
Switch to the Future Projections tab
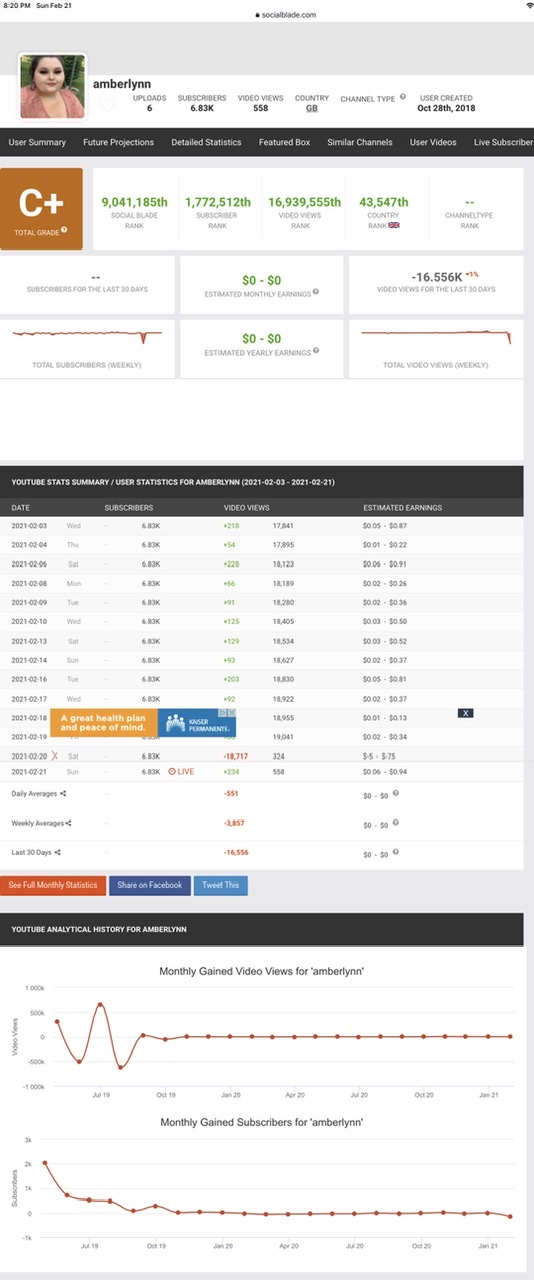[x=119, y=142]
